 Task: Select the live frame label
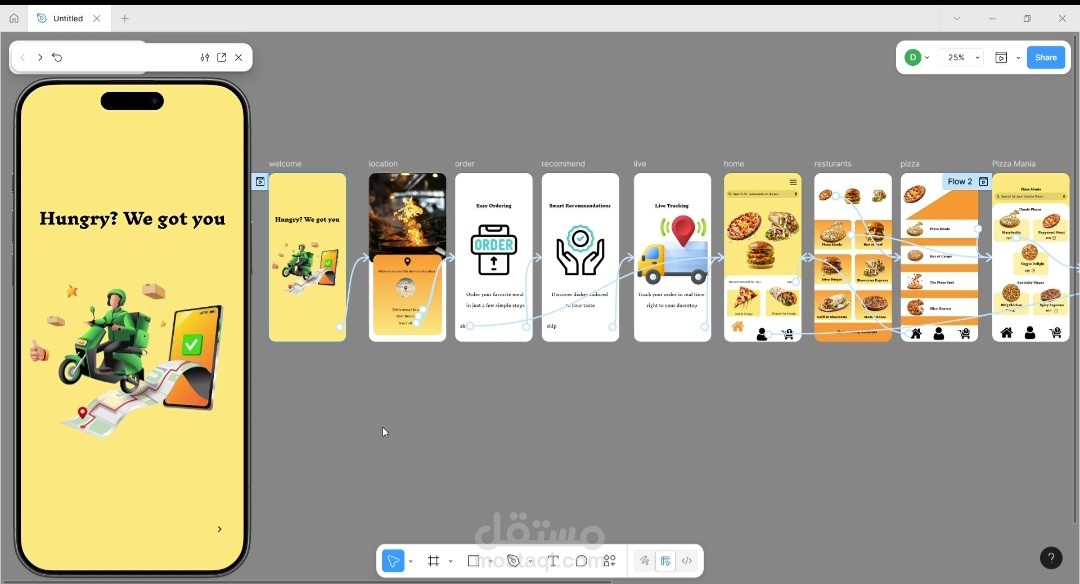point(640,164)
